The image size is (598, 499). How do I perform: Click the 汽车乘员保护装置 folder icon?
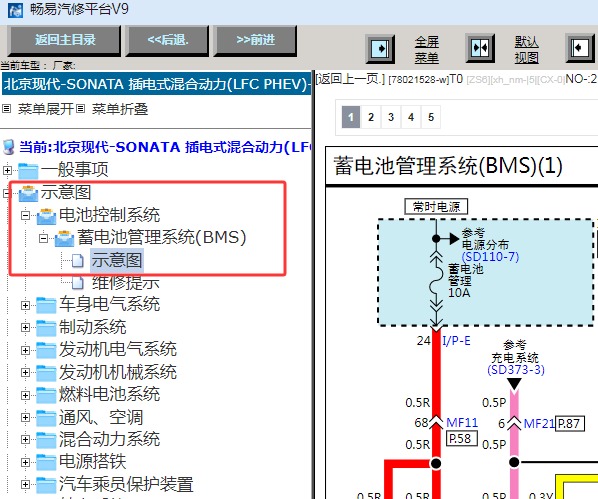tap(46, 485)
